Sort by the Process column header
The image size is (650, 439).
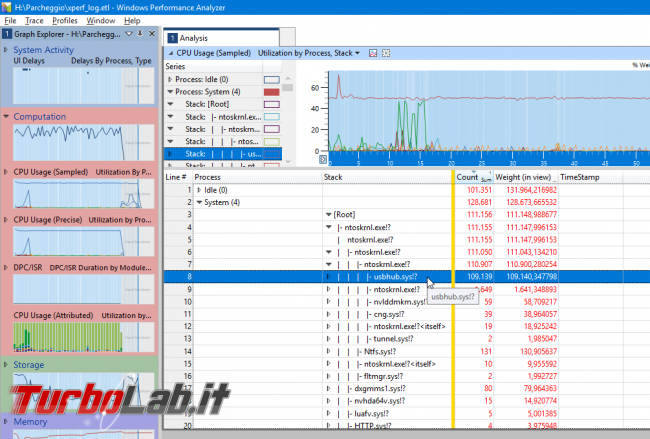tap(257, 177)
